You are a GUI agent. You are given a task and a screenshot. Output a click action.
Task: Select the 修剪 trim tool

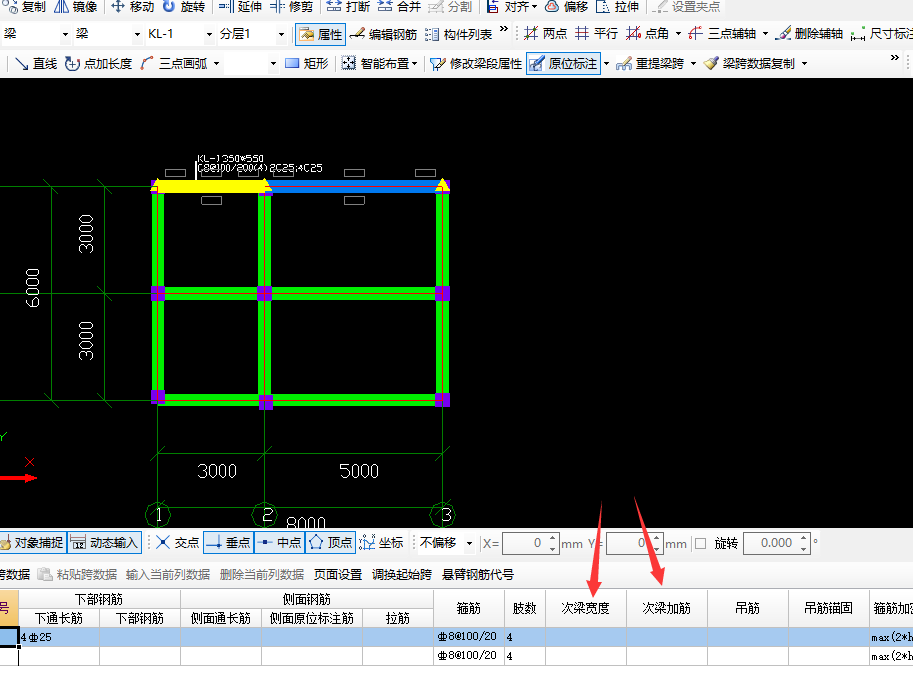tap(292, 7)
